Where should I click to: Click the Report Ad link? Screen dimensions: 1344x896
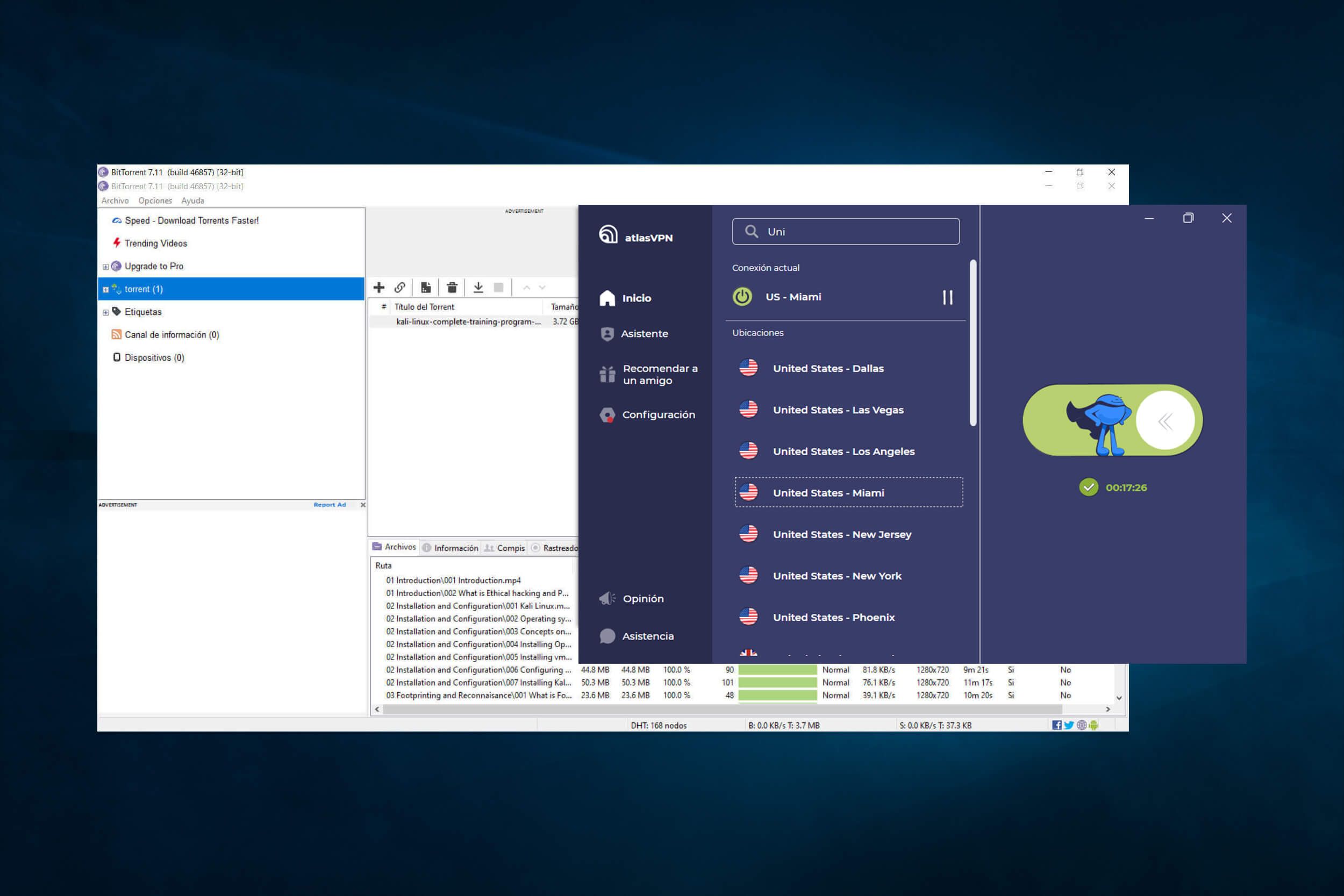point(330,505)
